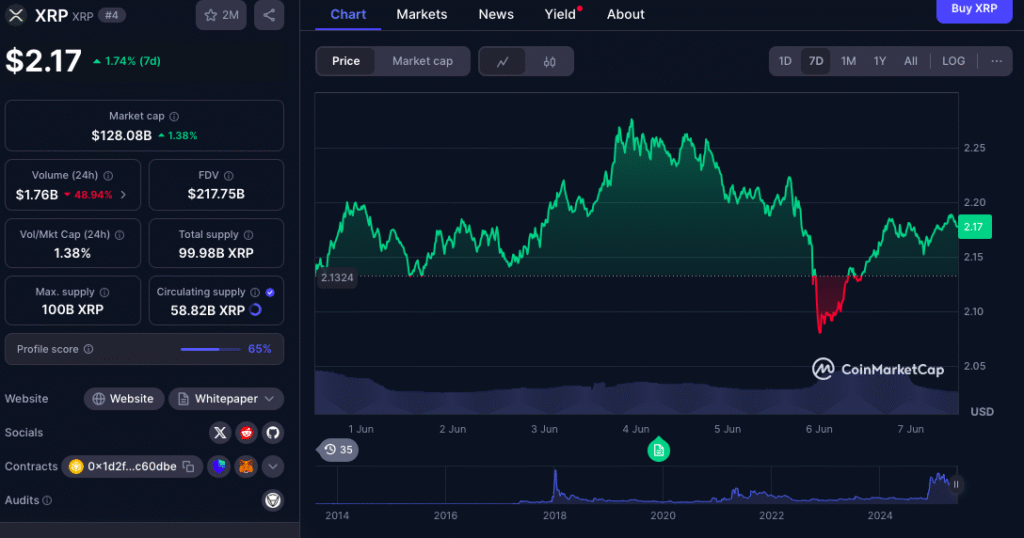Open the XRP Website link
This screenshot has width=1024, height=538.
(x=123, y=399)
